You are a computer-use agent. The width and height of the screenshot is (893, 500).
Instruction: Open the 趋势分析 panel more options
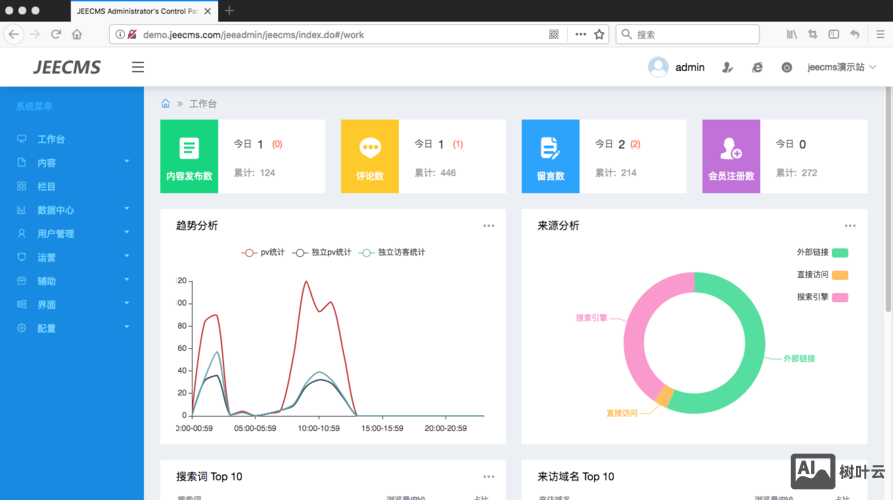(x=489, y=226)
